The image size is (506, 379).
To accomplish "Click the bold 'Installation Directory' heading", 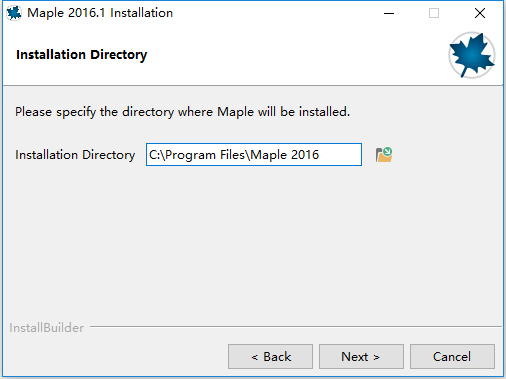I will [82, 55].
